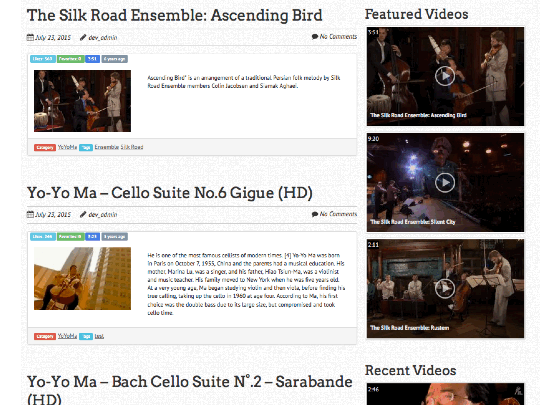
Task: Open Yo-Yo Ma Cello Suite No.6 Gigue title
Action: pyautogui.click(x=170, y=193)
